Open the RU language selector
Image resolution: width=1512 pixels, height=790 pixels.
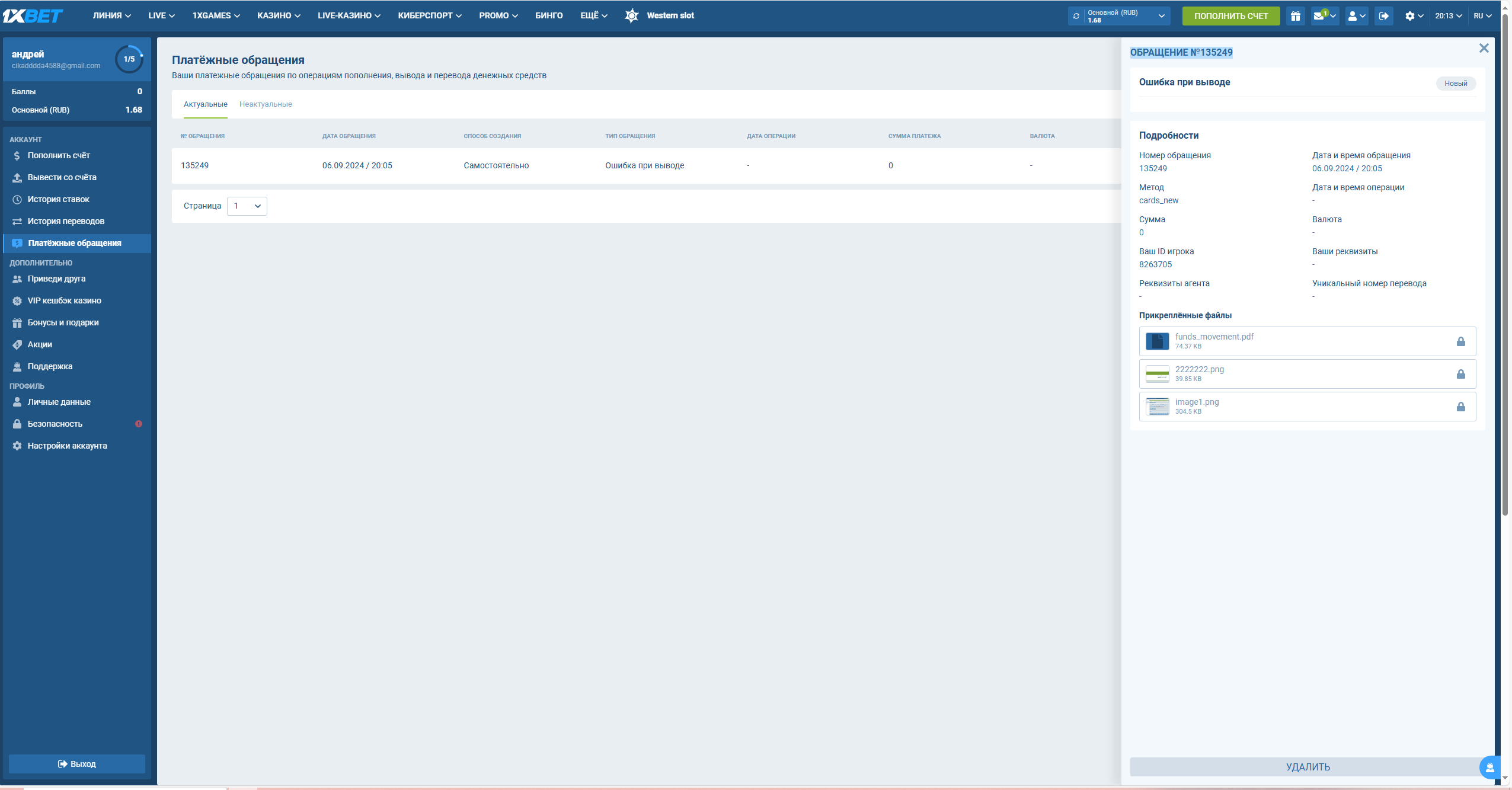click(1482, 16)
